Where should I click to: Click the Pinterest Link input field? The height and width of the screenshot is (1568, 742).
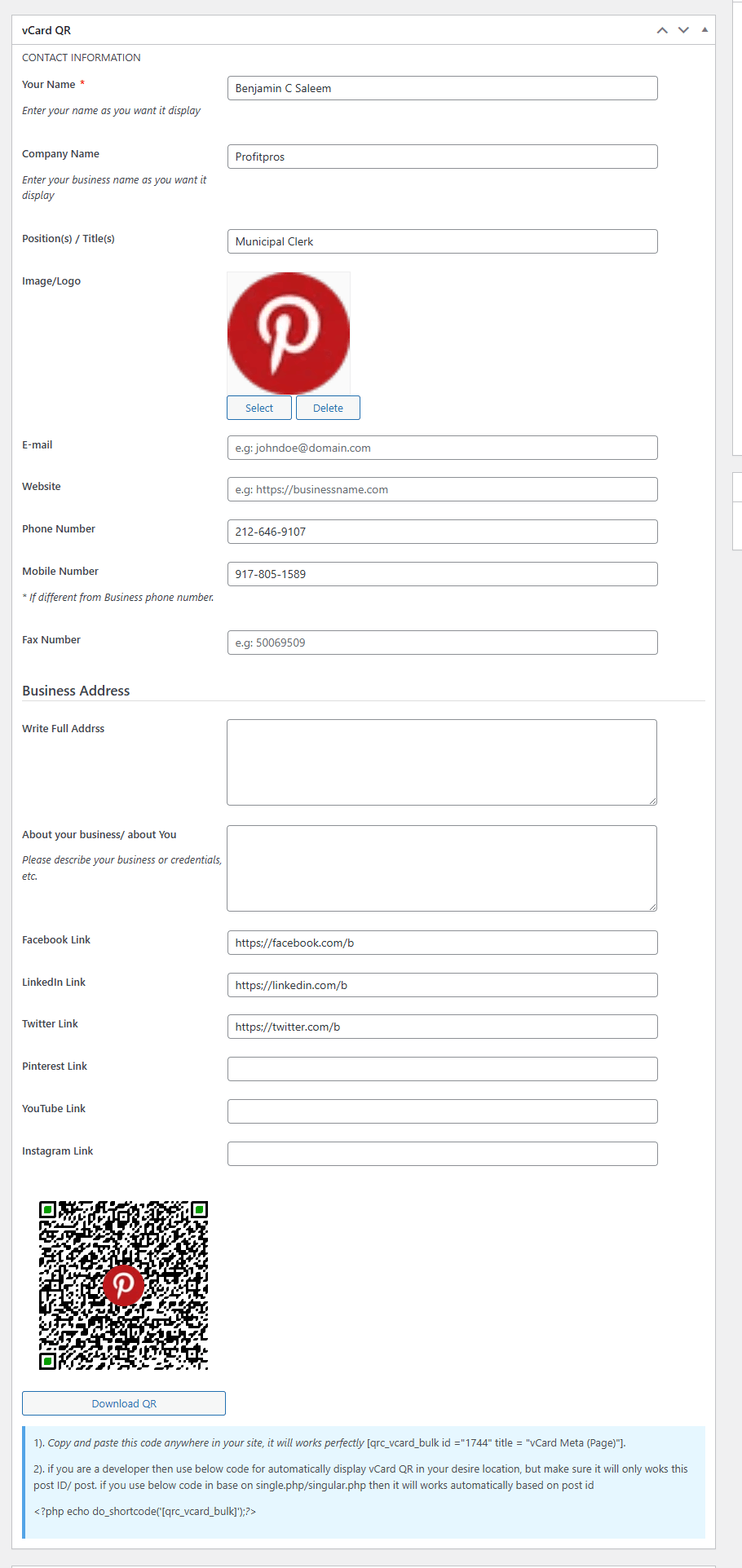pos(442,1069)
